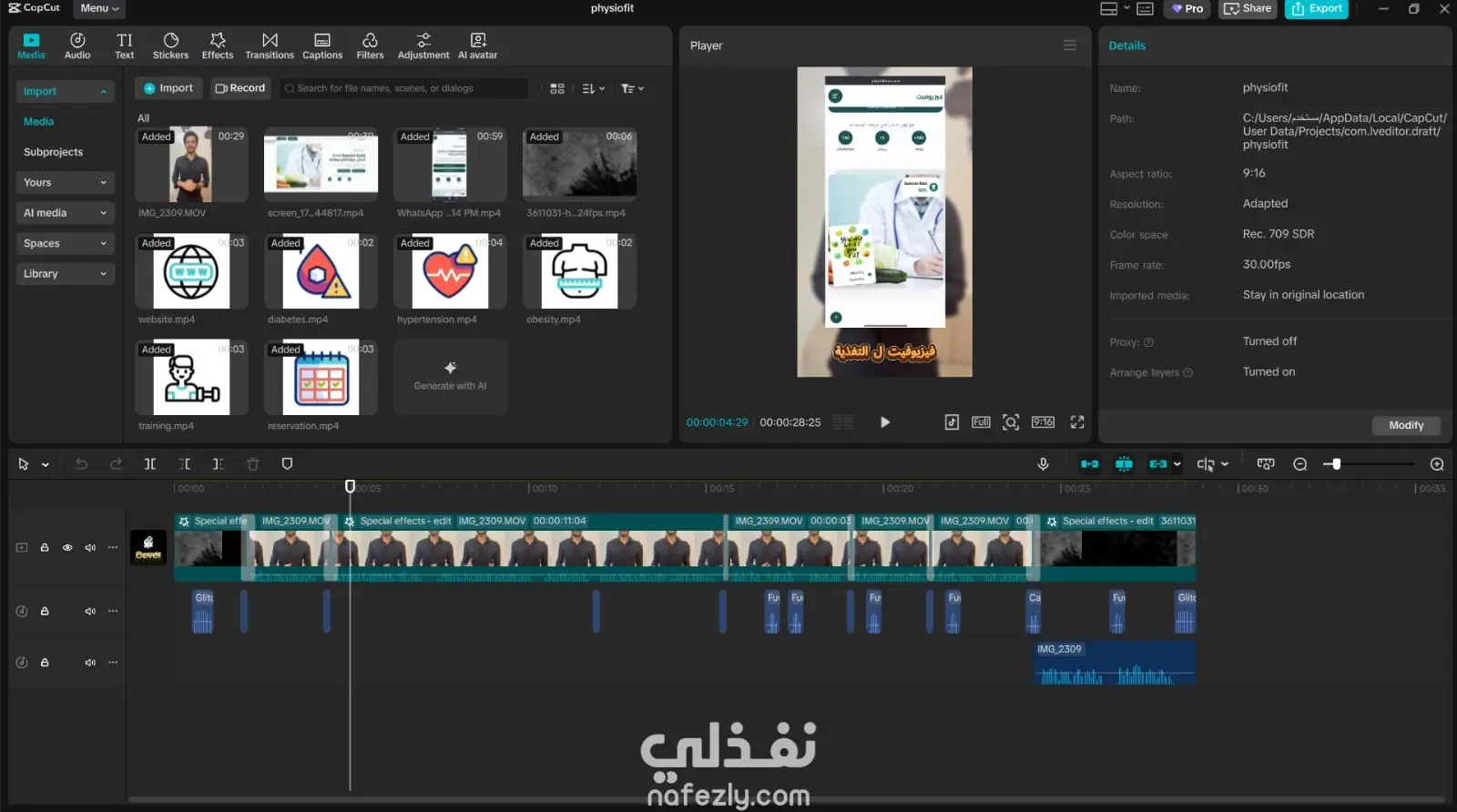Enter fullscreen preview in Player
This screenshot has height=812, width=1457.
[1077, 422]
